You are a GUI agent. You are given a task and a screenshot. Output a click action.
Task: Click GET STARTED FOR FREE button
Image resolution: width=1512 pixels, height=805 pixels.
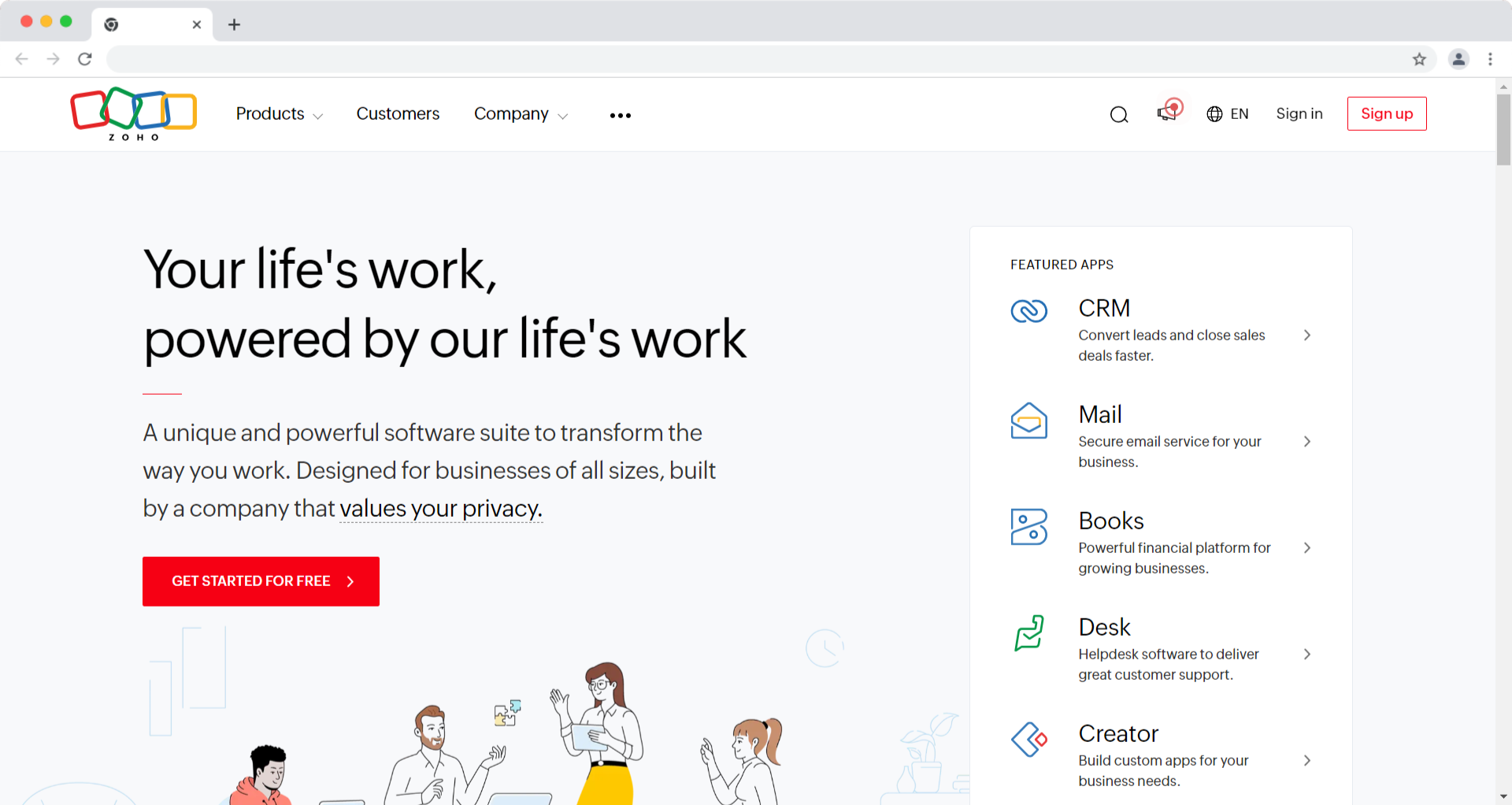[261, 581]
